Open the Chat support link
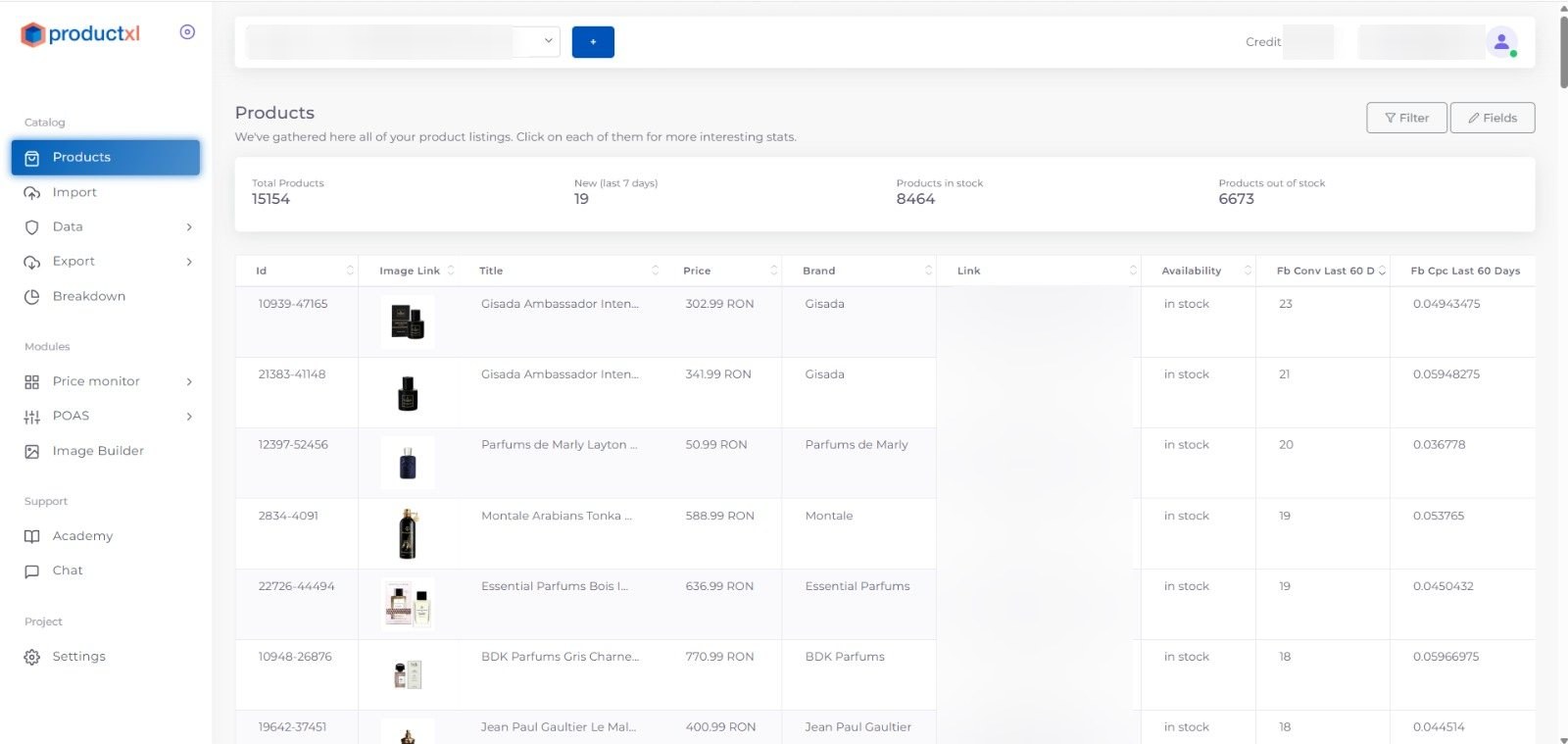1568x744 pixels. point(106,570)
